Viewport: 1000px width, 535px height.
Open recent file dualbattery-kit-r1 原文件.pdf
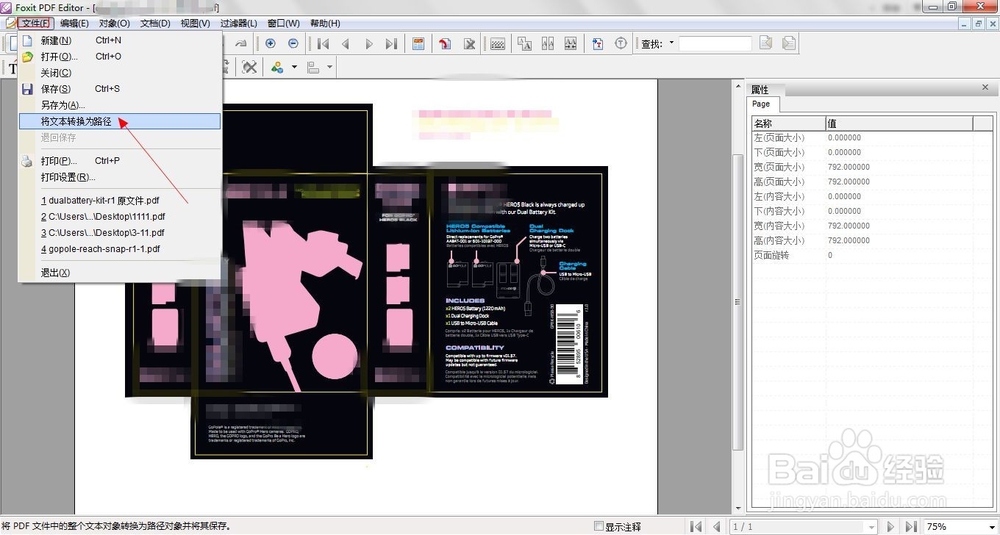(120, 200)
